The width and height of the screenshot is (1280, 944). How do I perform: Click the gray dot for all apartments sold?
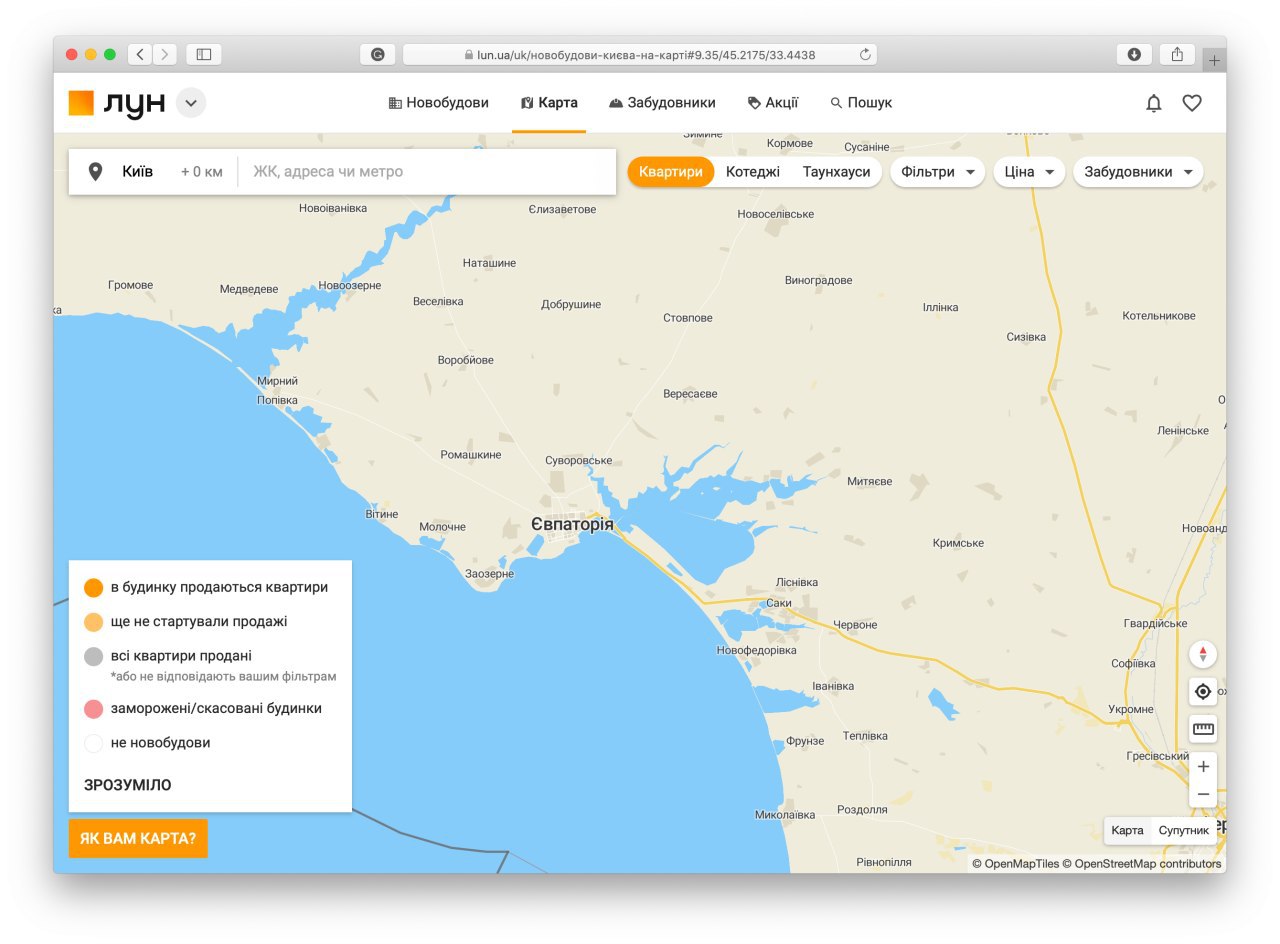(x=93, y=657)
